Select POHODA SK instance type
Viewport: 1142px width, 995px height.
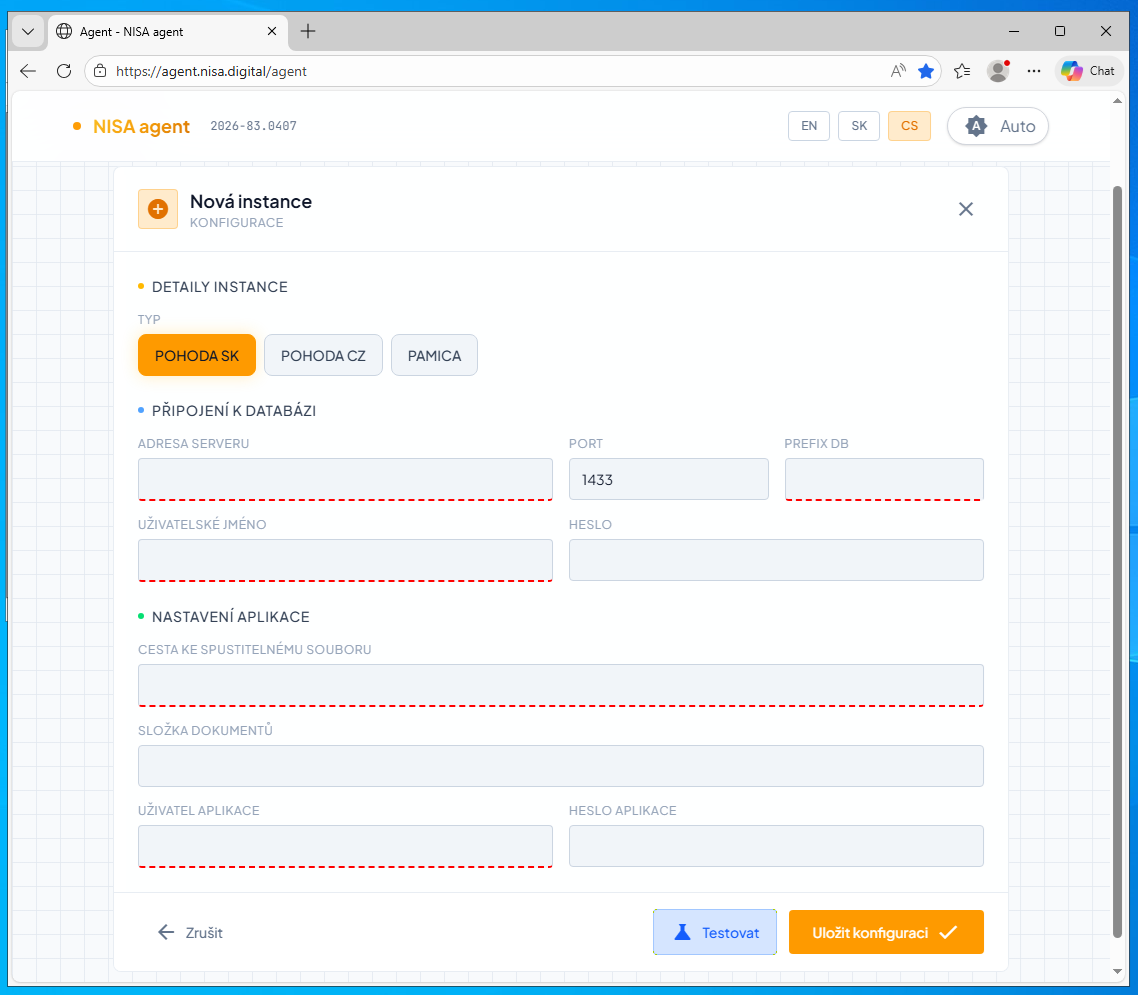(x=197, y=355)
